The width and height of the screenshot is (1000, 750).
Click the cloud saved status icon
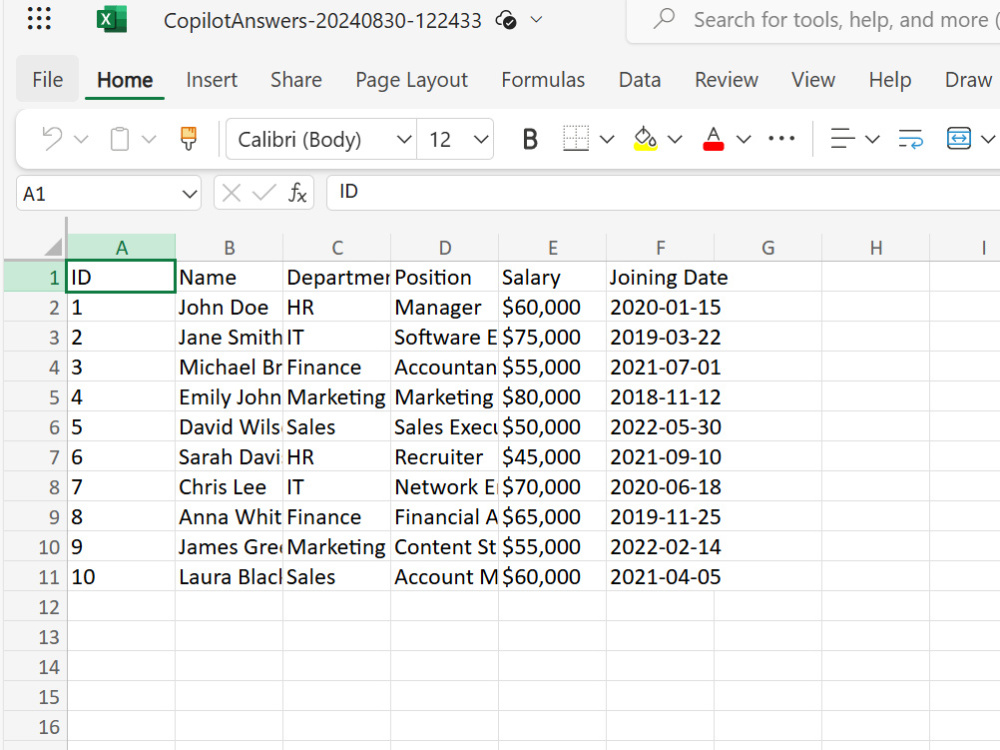point(506,20)
